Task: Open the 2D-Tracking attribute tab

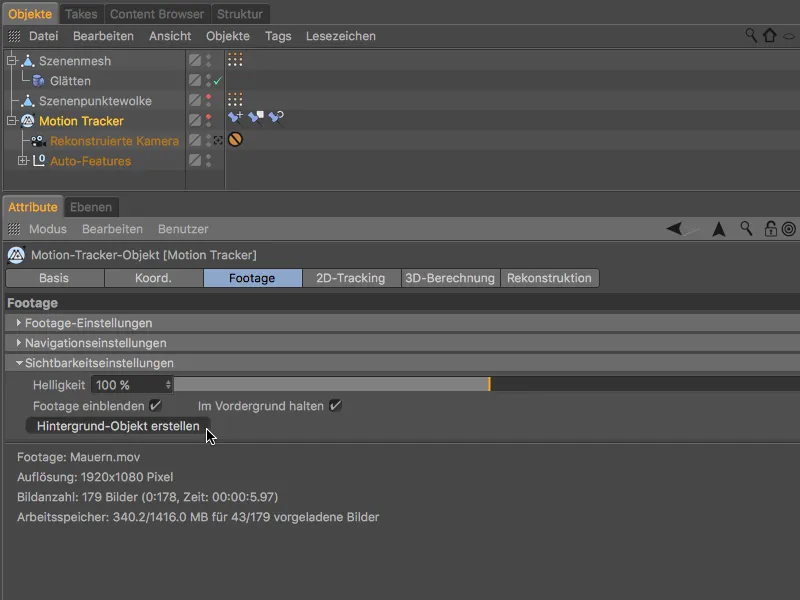Action: point(351,278)
